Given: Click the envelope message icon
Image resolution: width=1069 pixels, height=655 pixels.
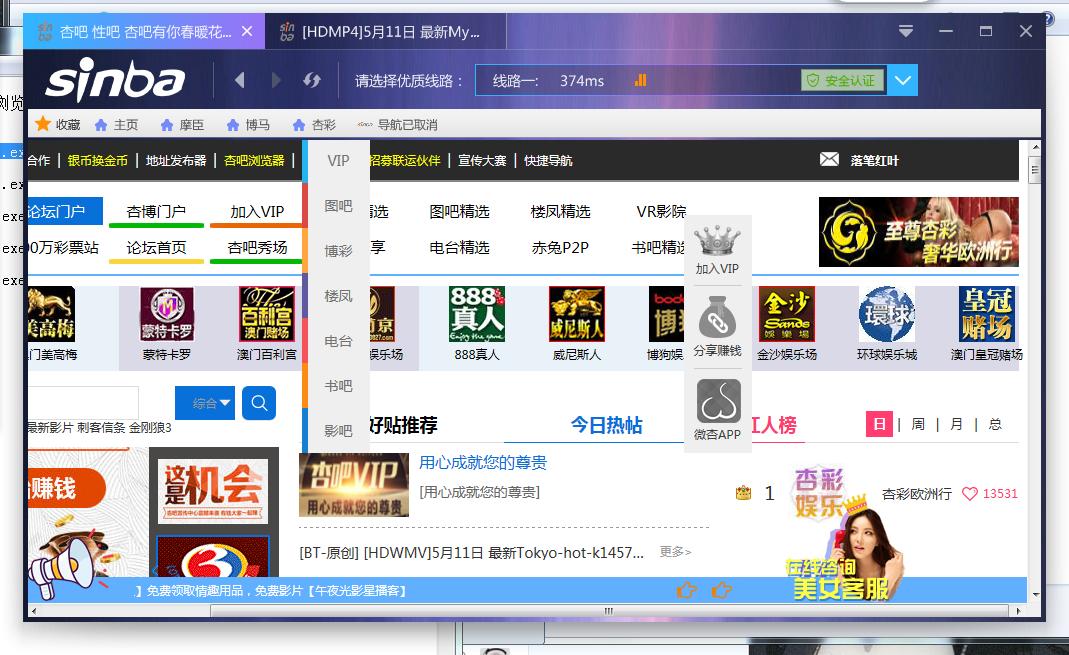Looking at the screenshot, I should (829, 159).
